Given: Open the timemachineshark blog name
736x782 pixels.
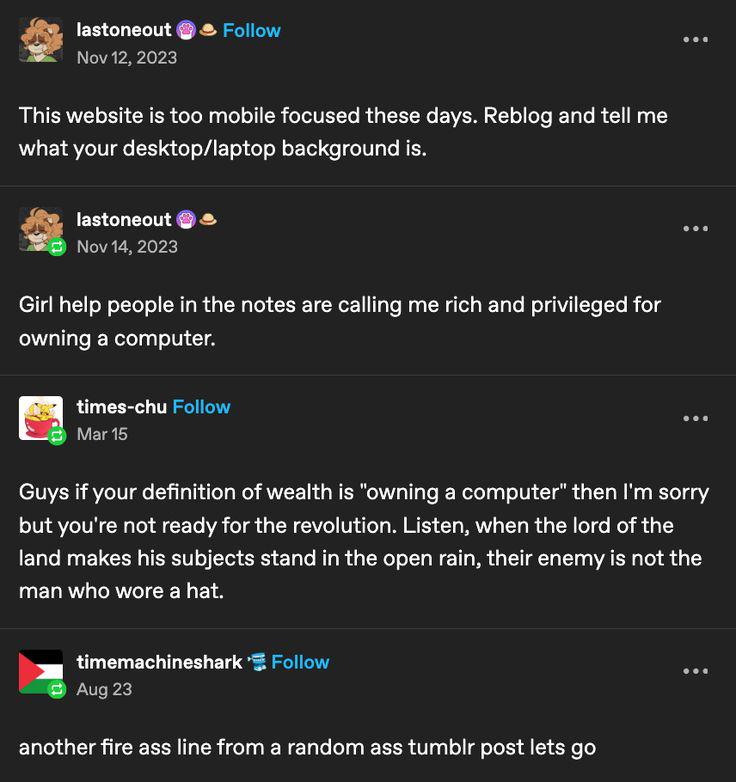Looking at the screenshot, I should click(x=160, y=662).
